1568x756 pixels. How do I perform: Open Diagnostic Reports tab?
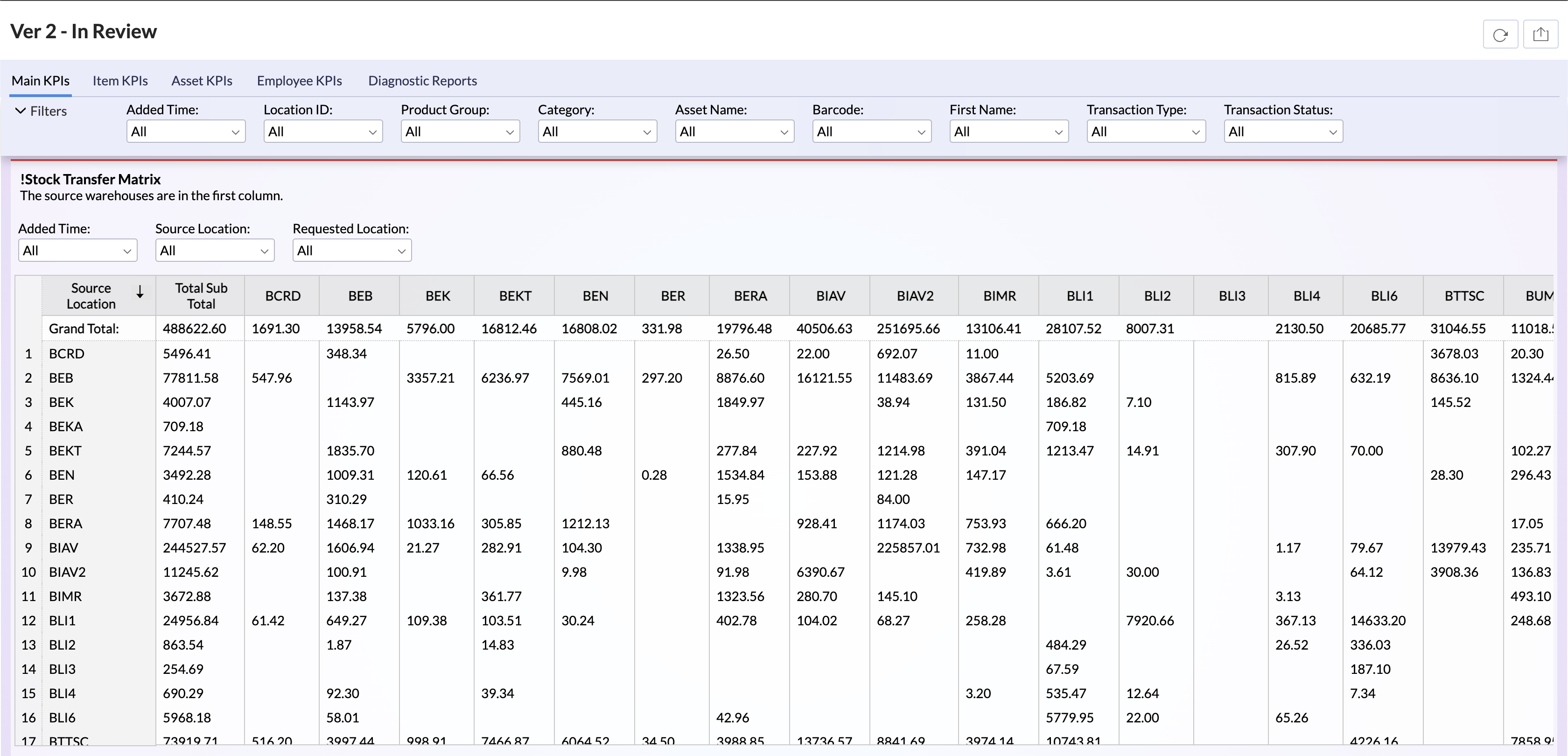point(422,81)
